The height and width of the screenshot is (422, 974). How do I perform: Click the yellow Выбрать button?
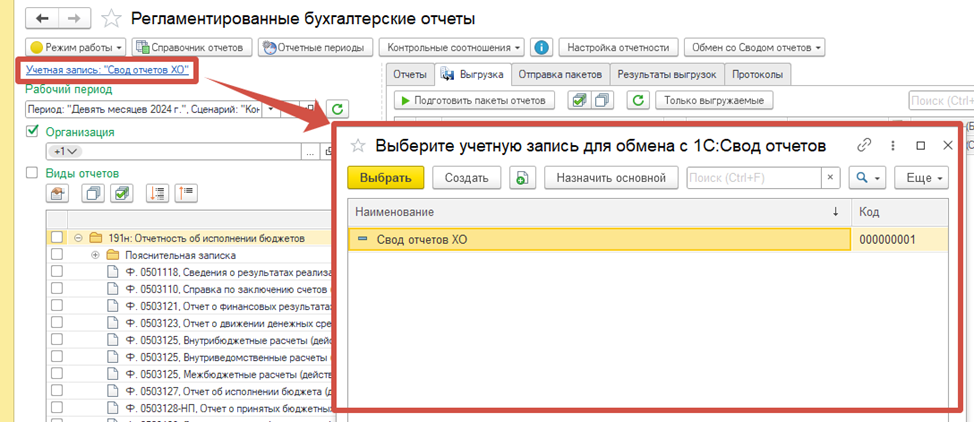click(385, 178)
